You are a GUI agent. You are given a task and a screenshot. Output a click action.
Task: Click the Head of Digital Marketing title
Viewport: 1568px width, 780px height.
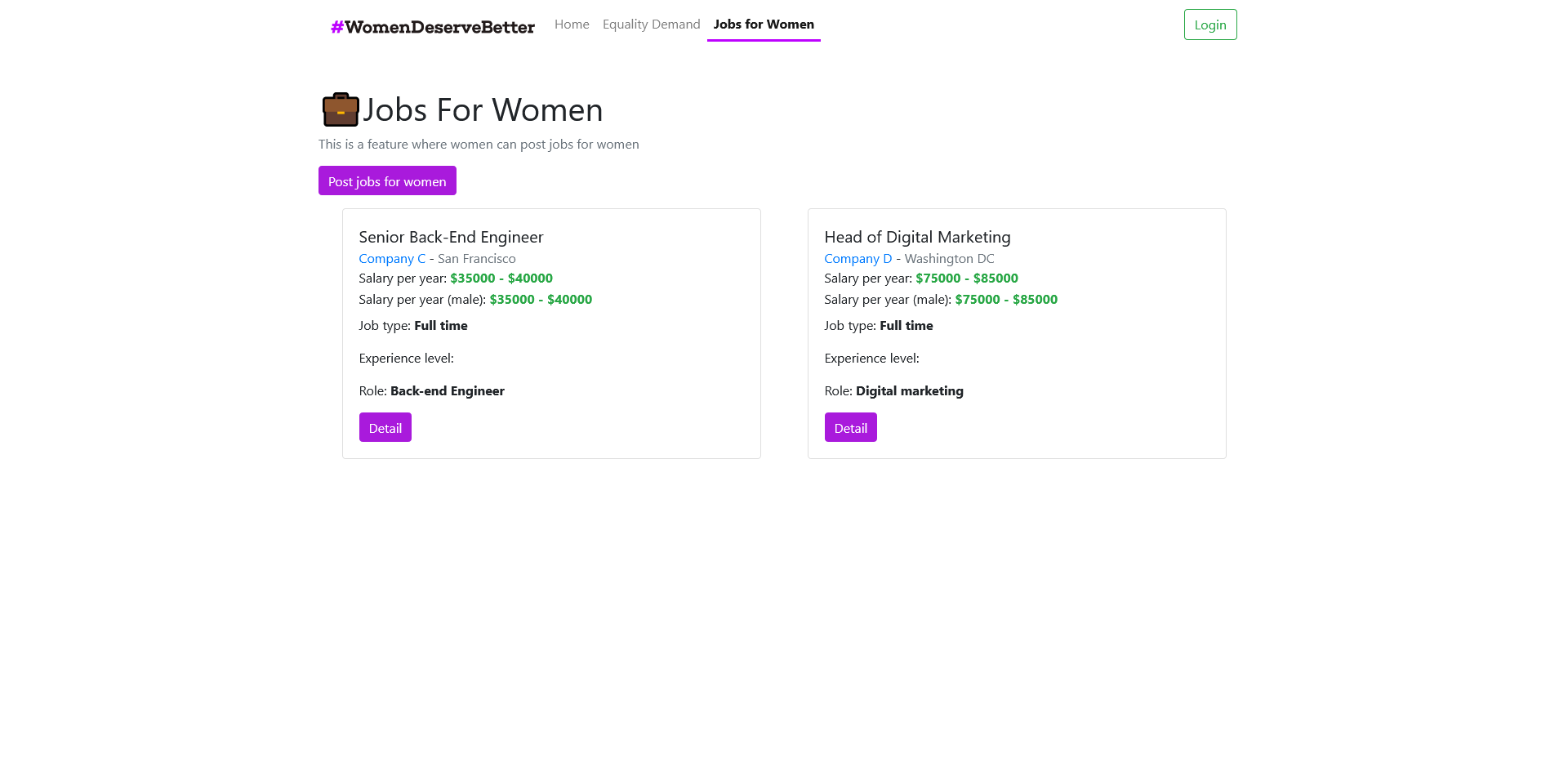click(917, 237)
